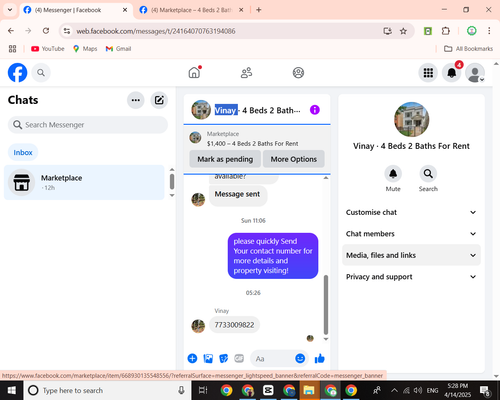Open the taskbar clock showing 5:28 PM
Screen dimensions: 500x400
point(458,390)
